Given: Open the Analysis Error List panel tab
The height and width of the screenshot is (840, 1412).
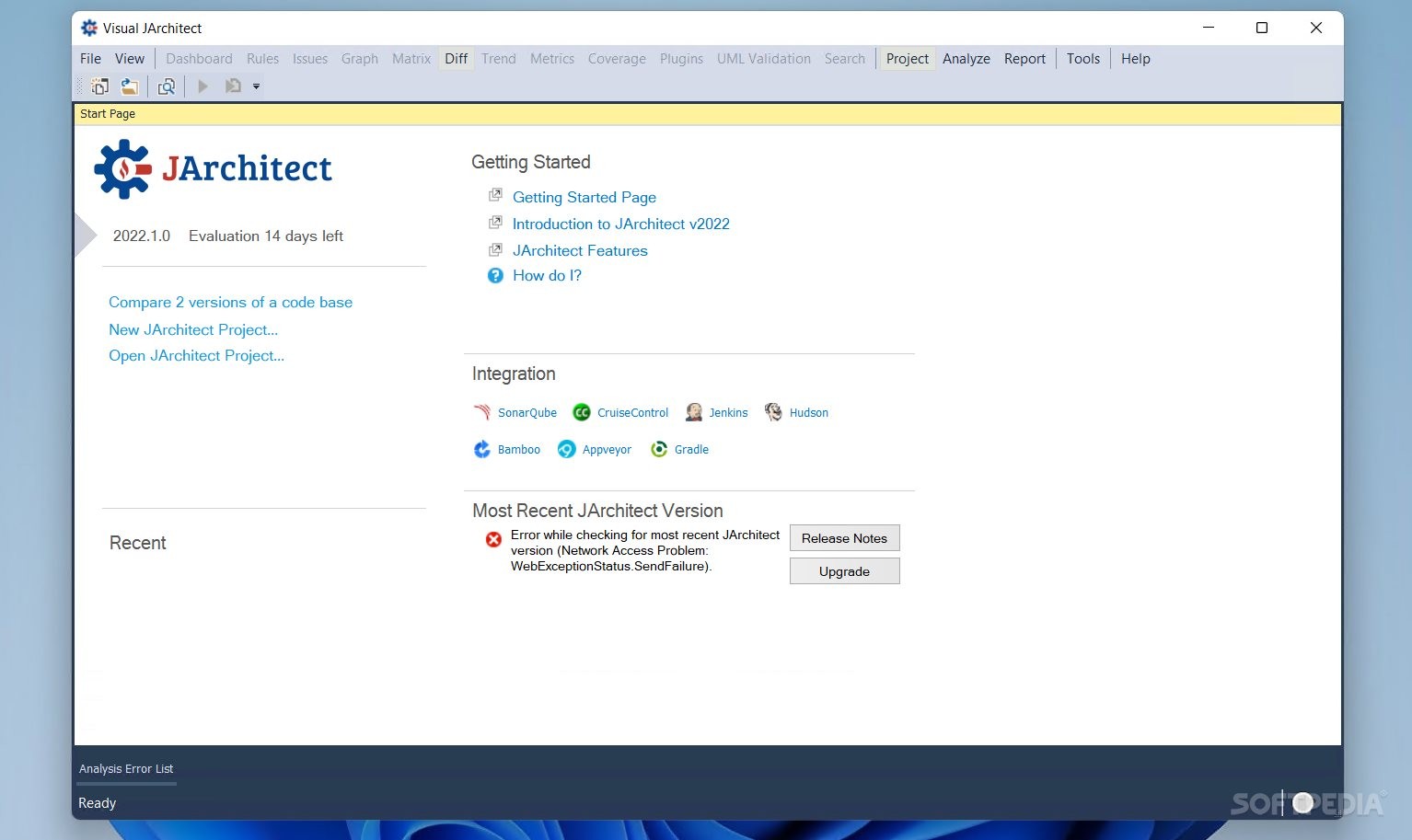Looking at the screenshot, I should pos(126,769).
